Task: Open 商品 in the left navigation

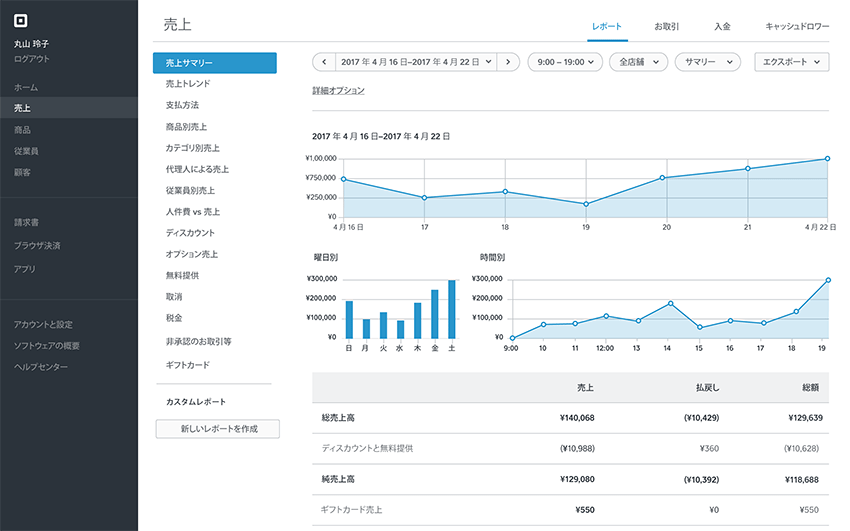Action: pyautogui.click(x=22, y=130)
